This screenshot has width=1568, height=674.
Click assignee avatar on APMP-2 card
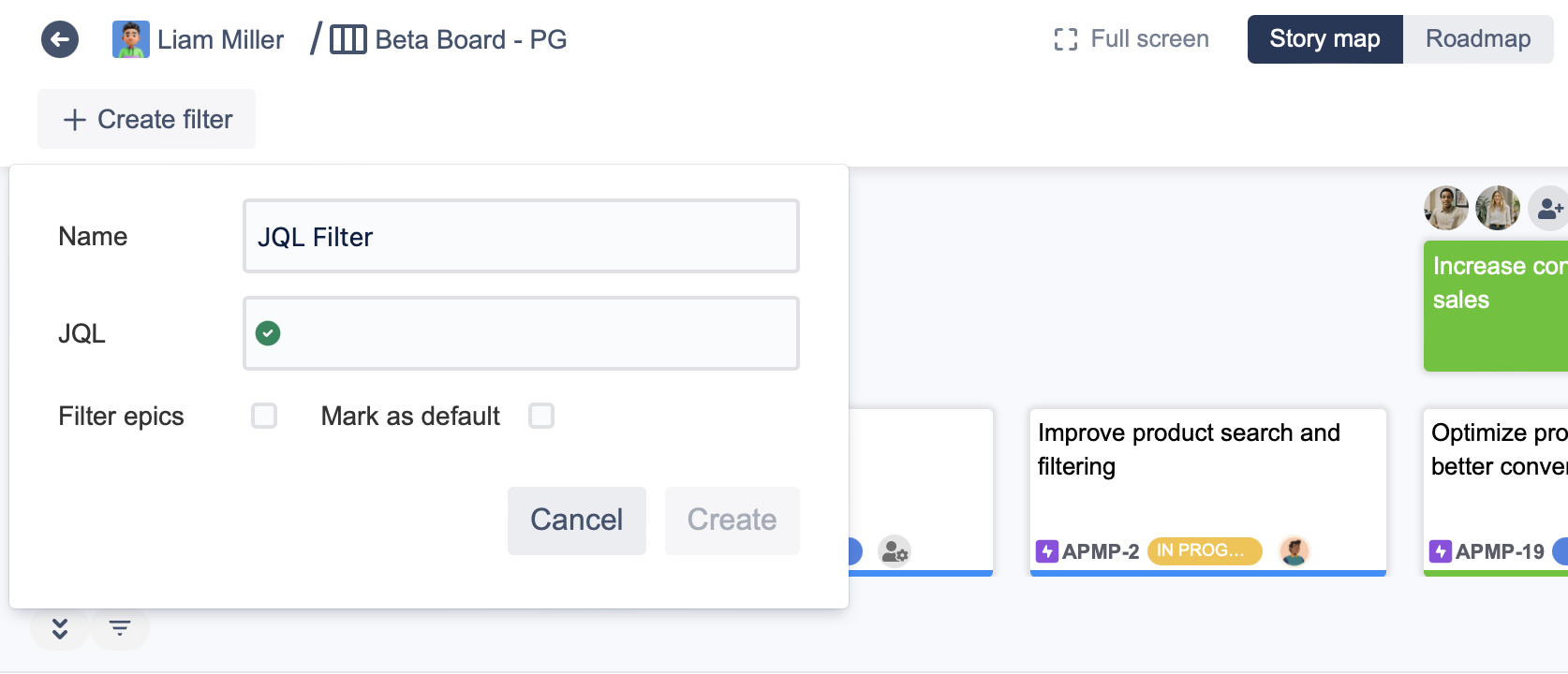coord(1294,551)
